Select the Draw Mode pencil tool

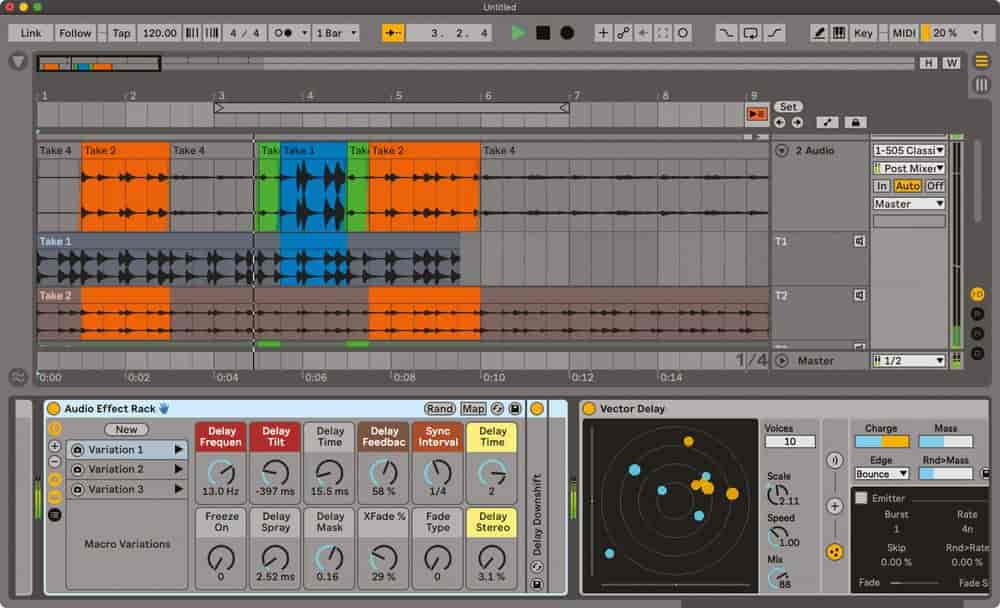click(821, 32)
